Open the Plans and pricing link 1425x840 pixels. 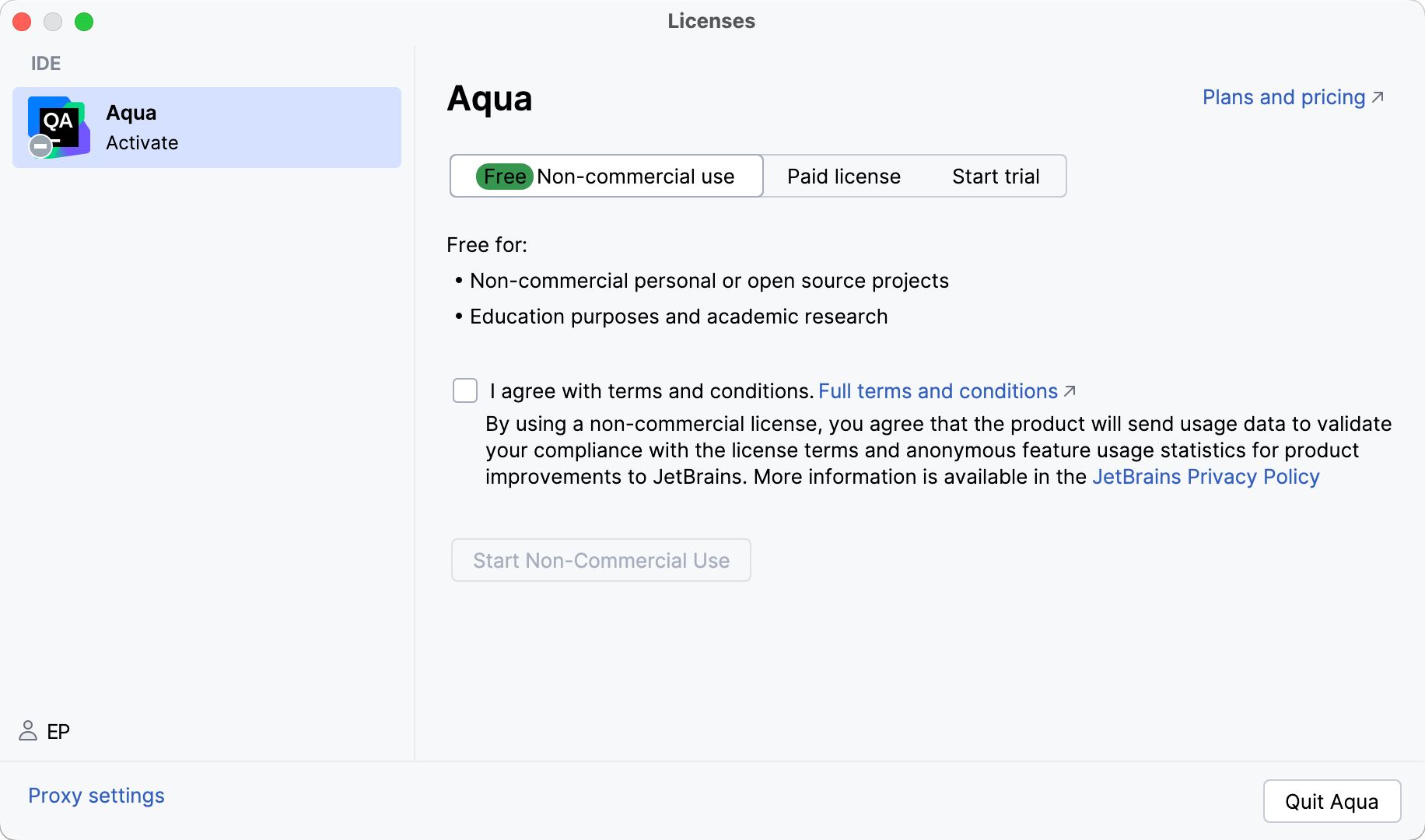(x=1284, y=97)
